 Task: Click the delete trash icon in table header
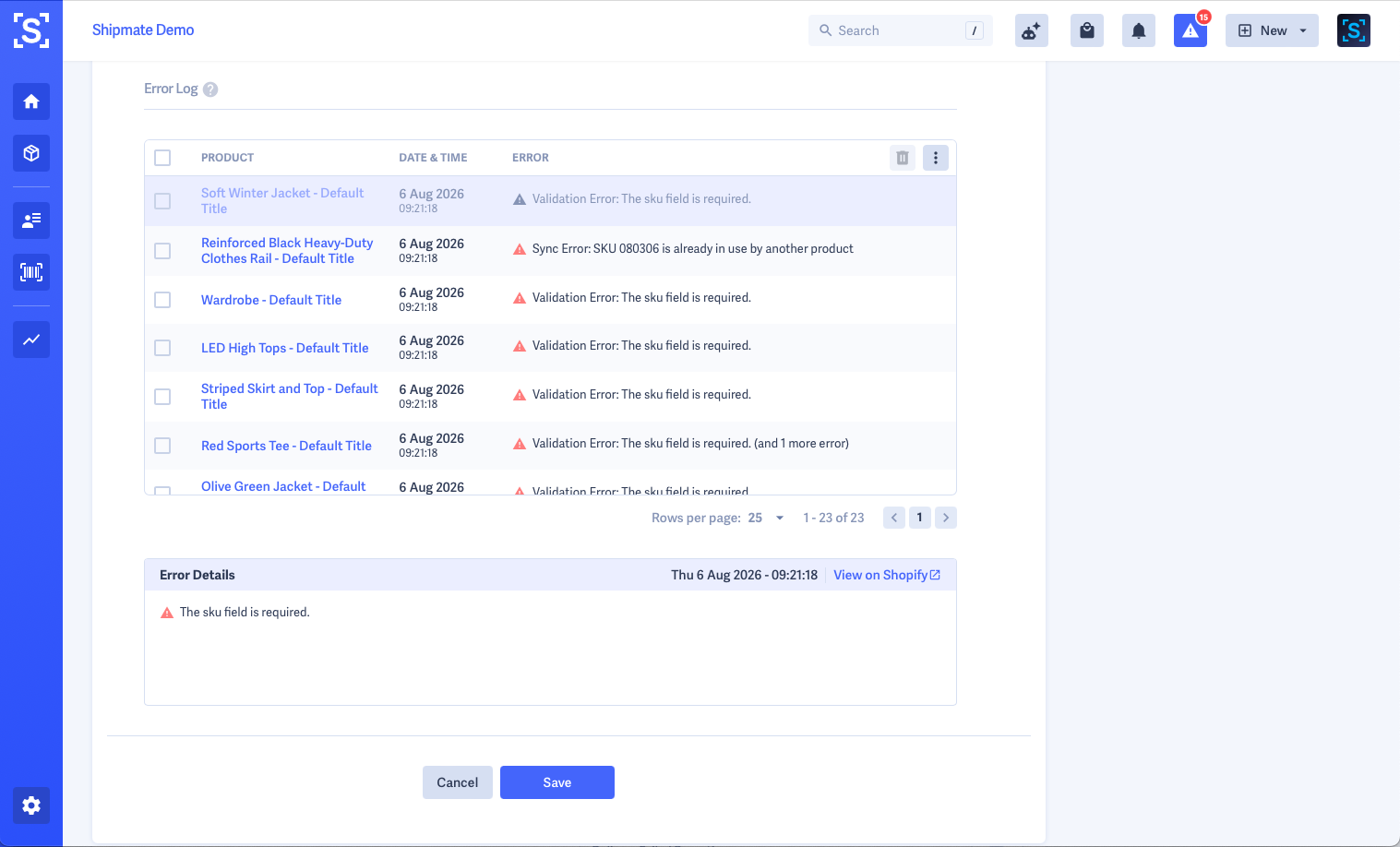point(903,158)
